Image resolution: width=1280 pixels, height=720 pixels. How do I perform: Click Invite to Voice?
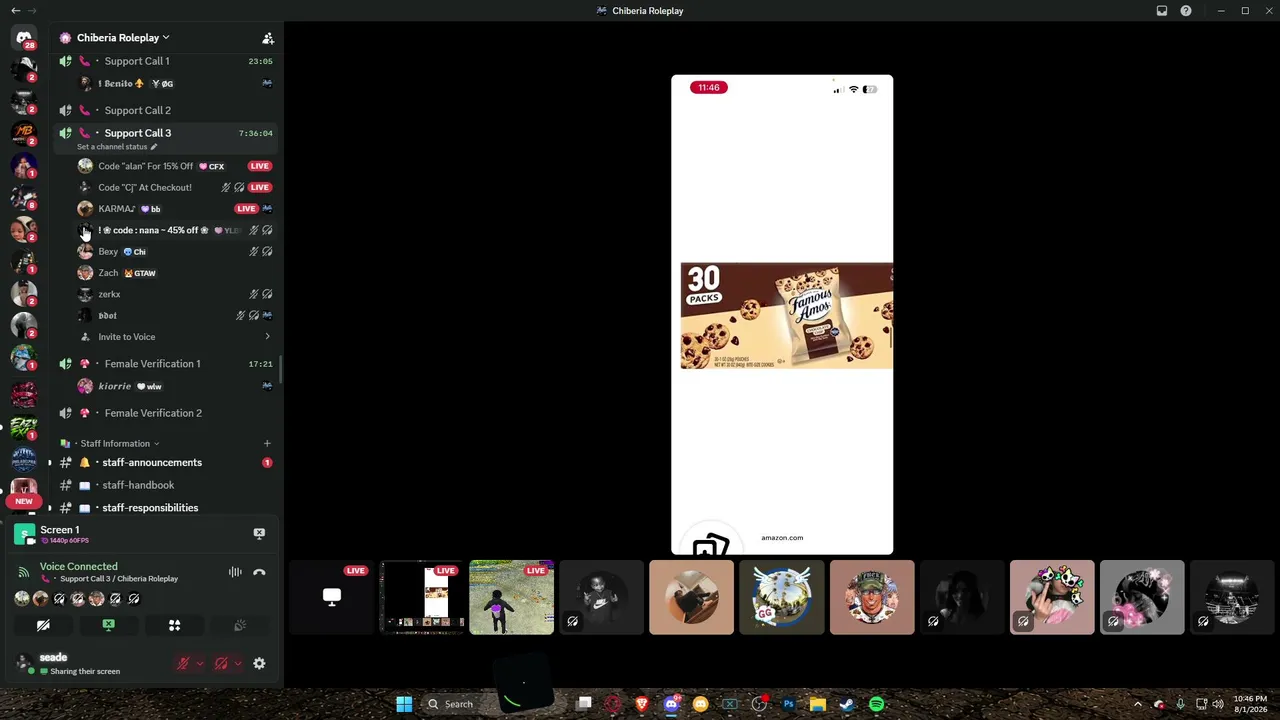176,337
